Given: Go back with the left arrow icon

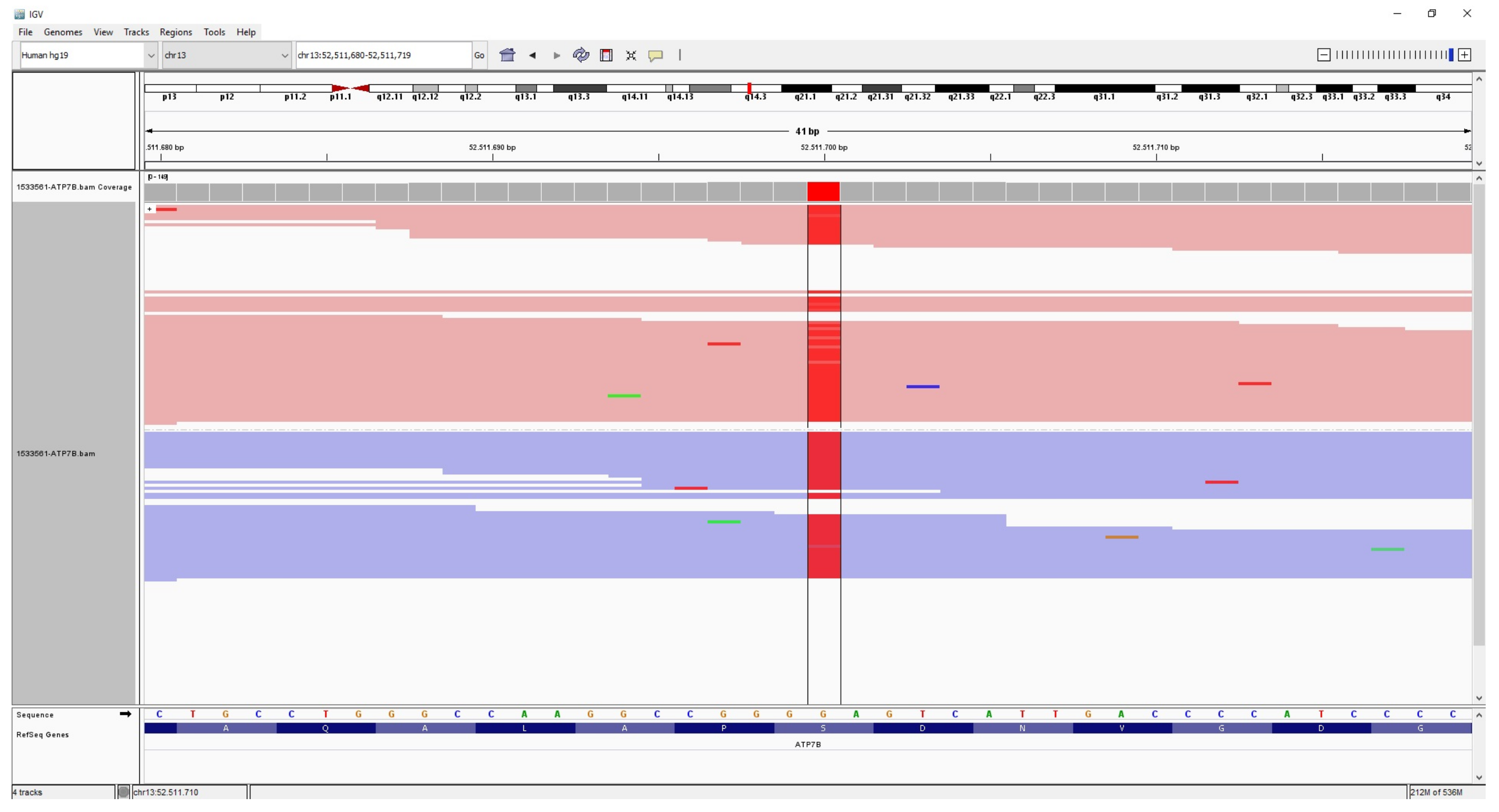Looking at the screenshot, I should point(532,56).
